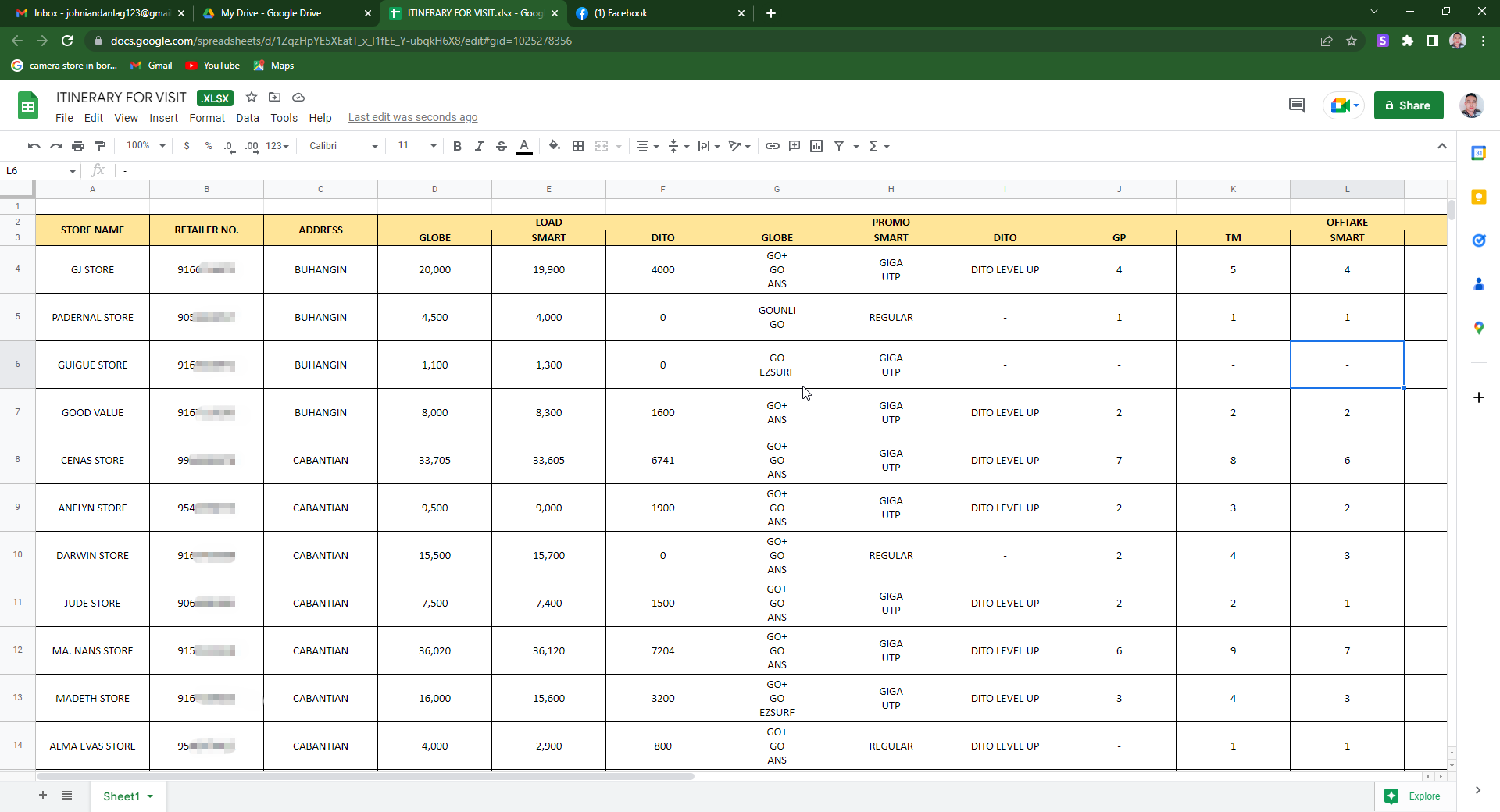Image resolution: width=1500 pixels, height=812 pixels.
Task: Click the Borders icon
Action: [578, 146]
